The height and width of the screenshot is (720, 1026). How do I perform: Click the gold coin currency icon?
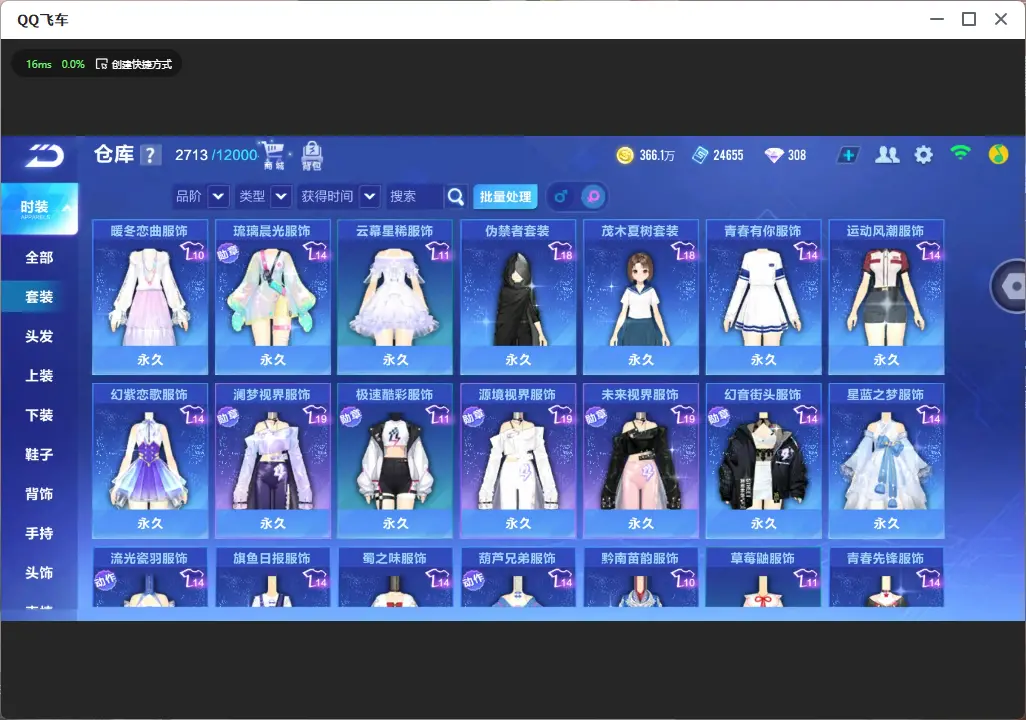[x=625, y=155]
